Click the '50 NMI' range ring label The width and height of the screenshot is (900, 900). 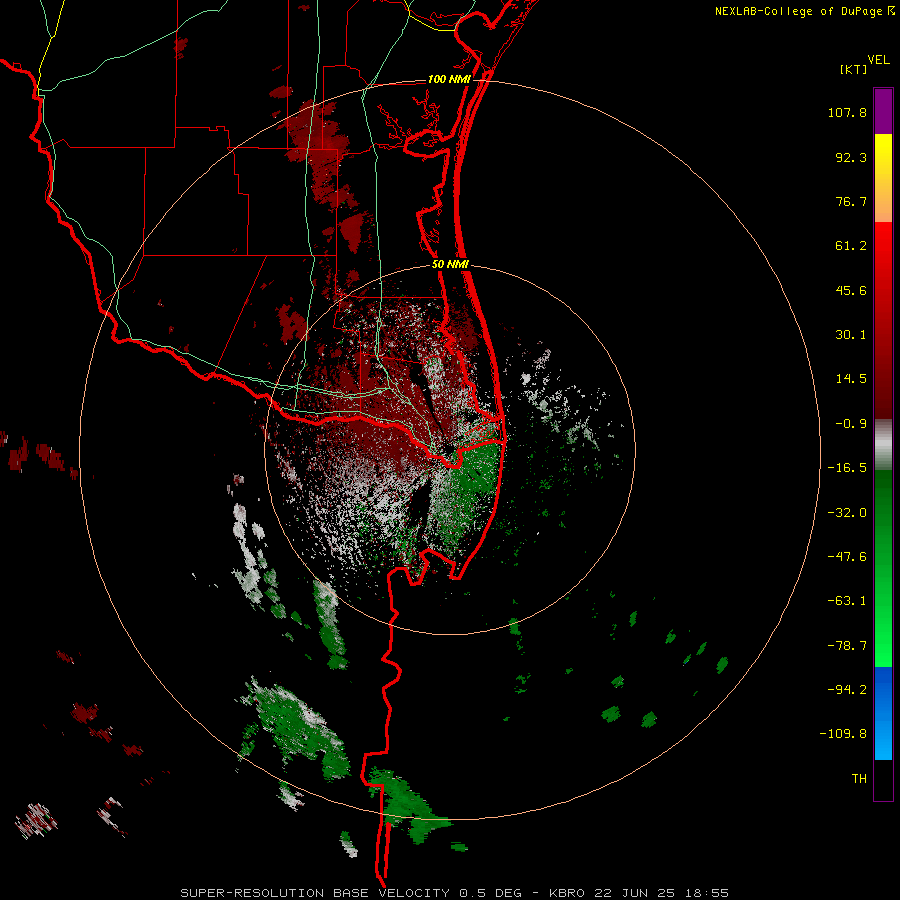[x=450, y=265]
